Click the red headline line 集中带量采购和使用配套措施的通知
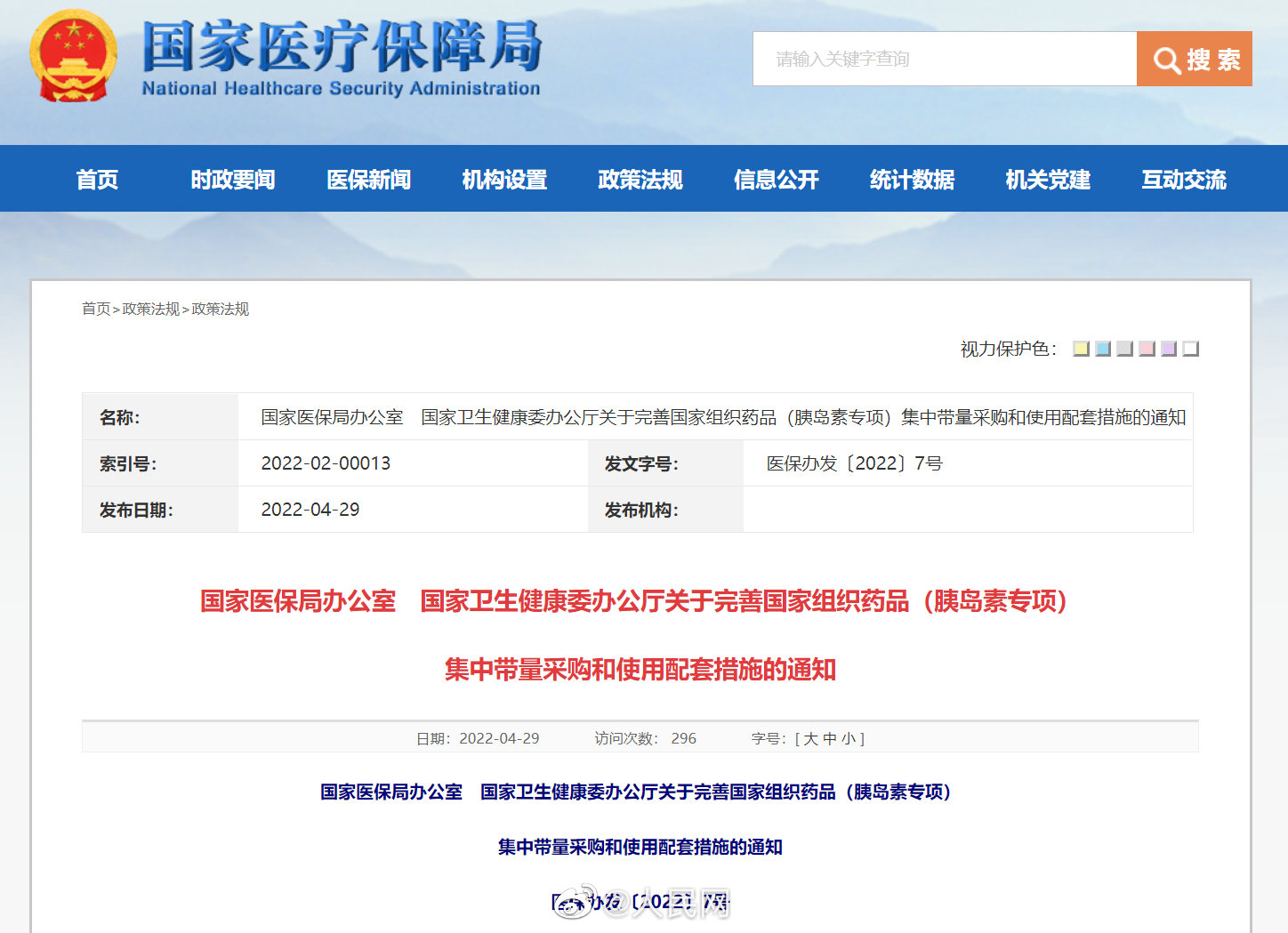The height and width of the screenshot is (933, 1288). tap(640, 670)
